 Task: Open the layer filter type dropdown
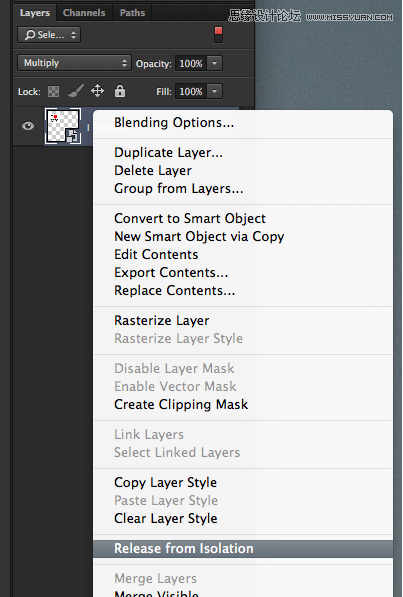coord(49,35)
